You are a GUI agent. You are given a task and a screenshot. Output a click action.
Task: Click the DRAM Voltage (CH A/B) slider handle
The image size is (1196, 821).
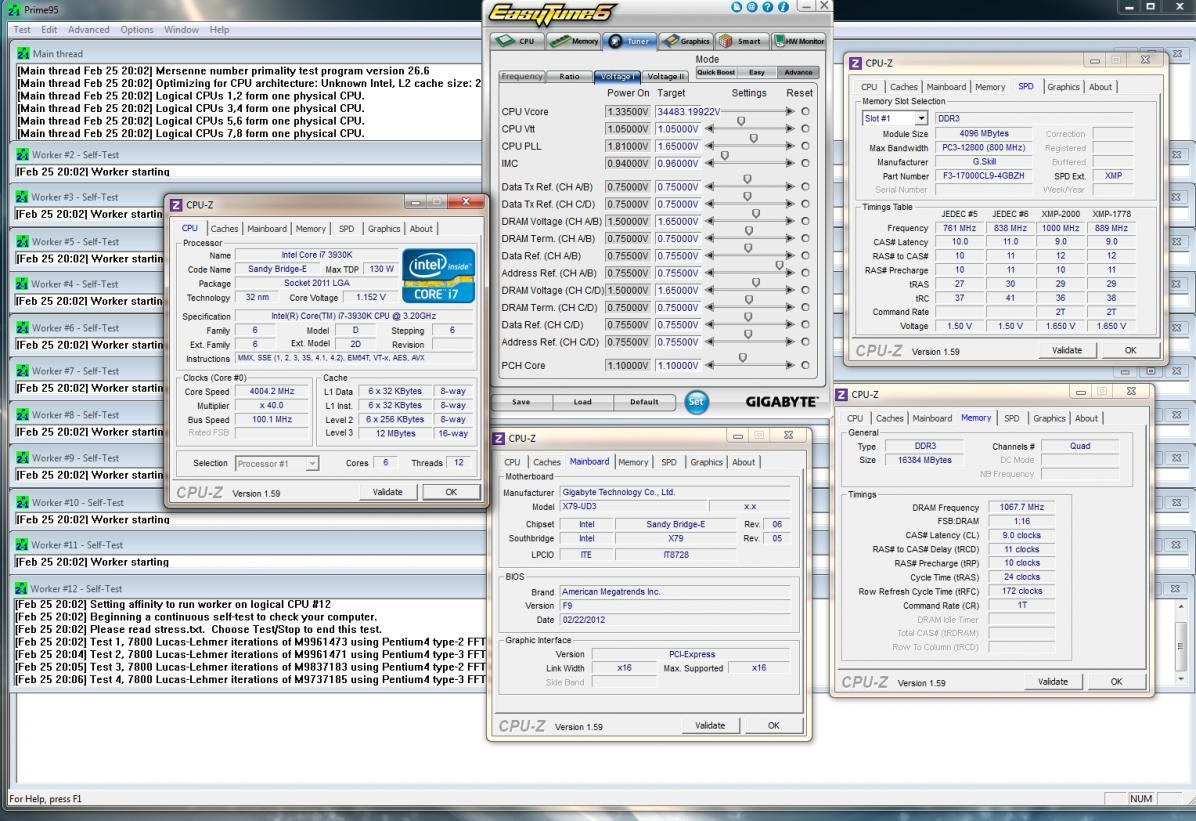755,215
